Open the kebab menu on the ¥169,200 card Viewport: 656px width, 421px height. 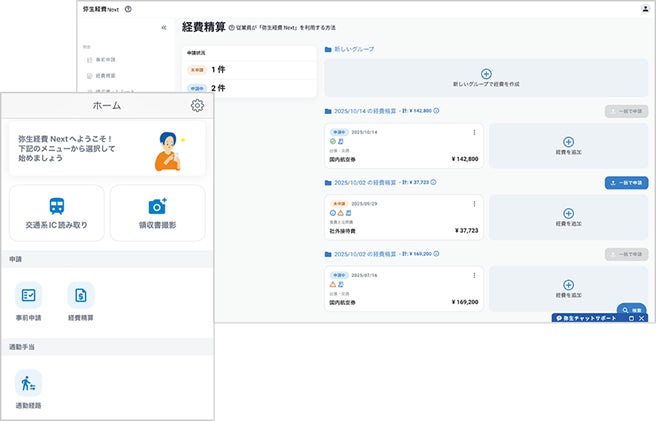coord(474,275)
